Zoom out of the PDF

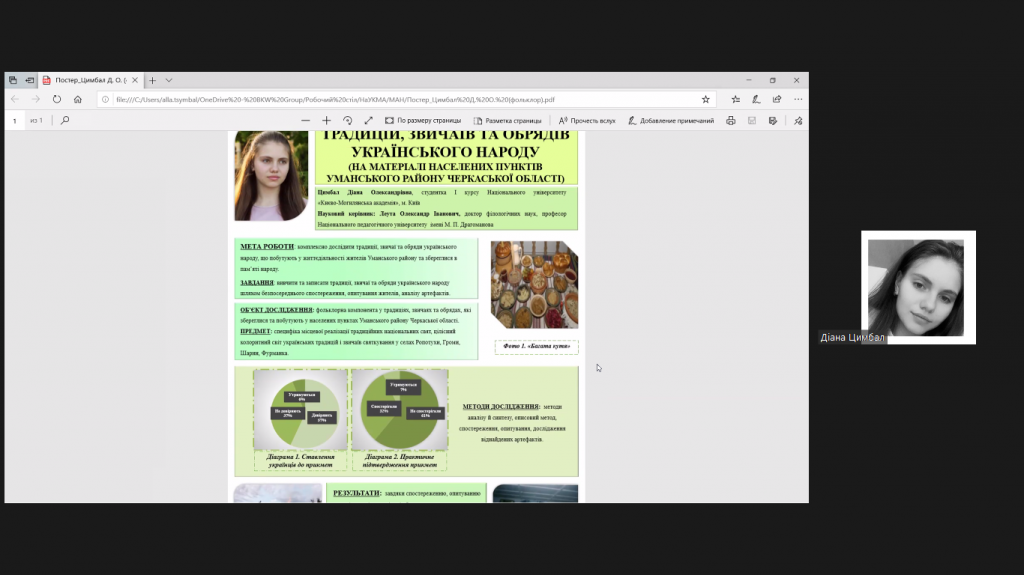click(x=306, y=120)
